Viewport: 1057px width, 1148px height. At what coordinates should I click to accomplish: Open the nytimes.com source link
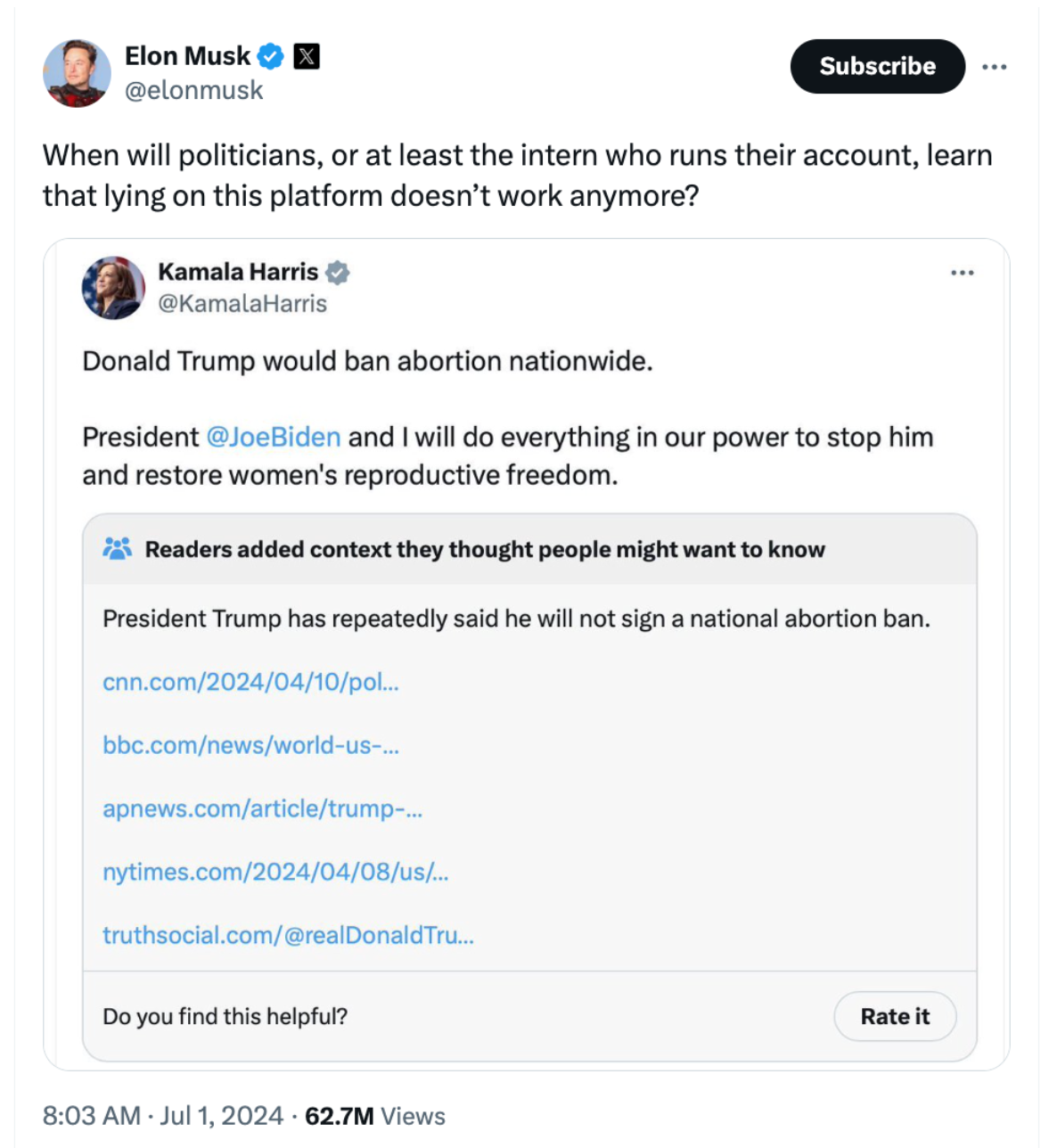pos(275,872)
